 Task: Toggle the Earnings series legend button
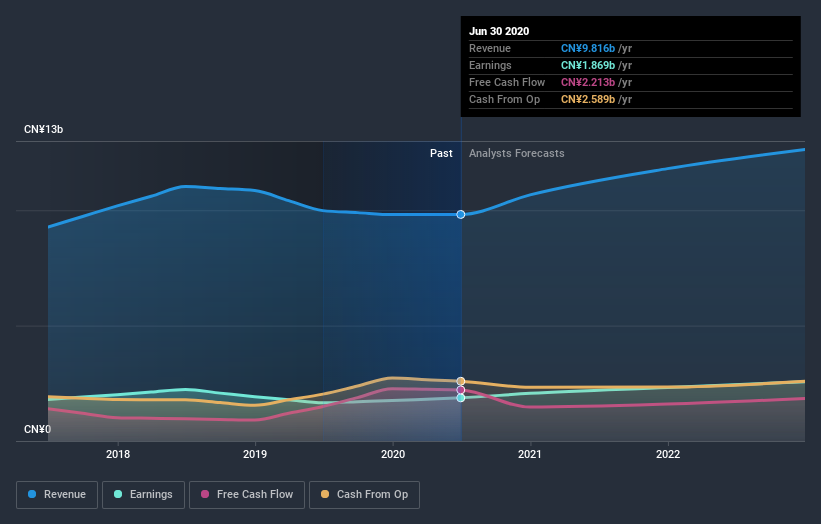click(x=143, y=495)
